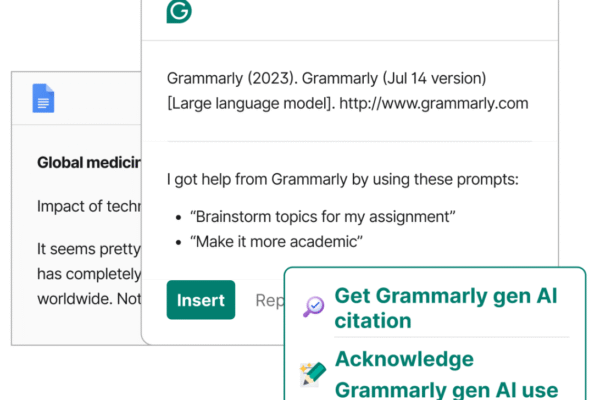Screen dimensions: 600x400
Task: Click the pencil icon beside the Acknowledge option
Action: click(313, 374)
